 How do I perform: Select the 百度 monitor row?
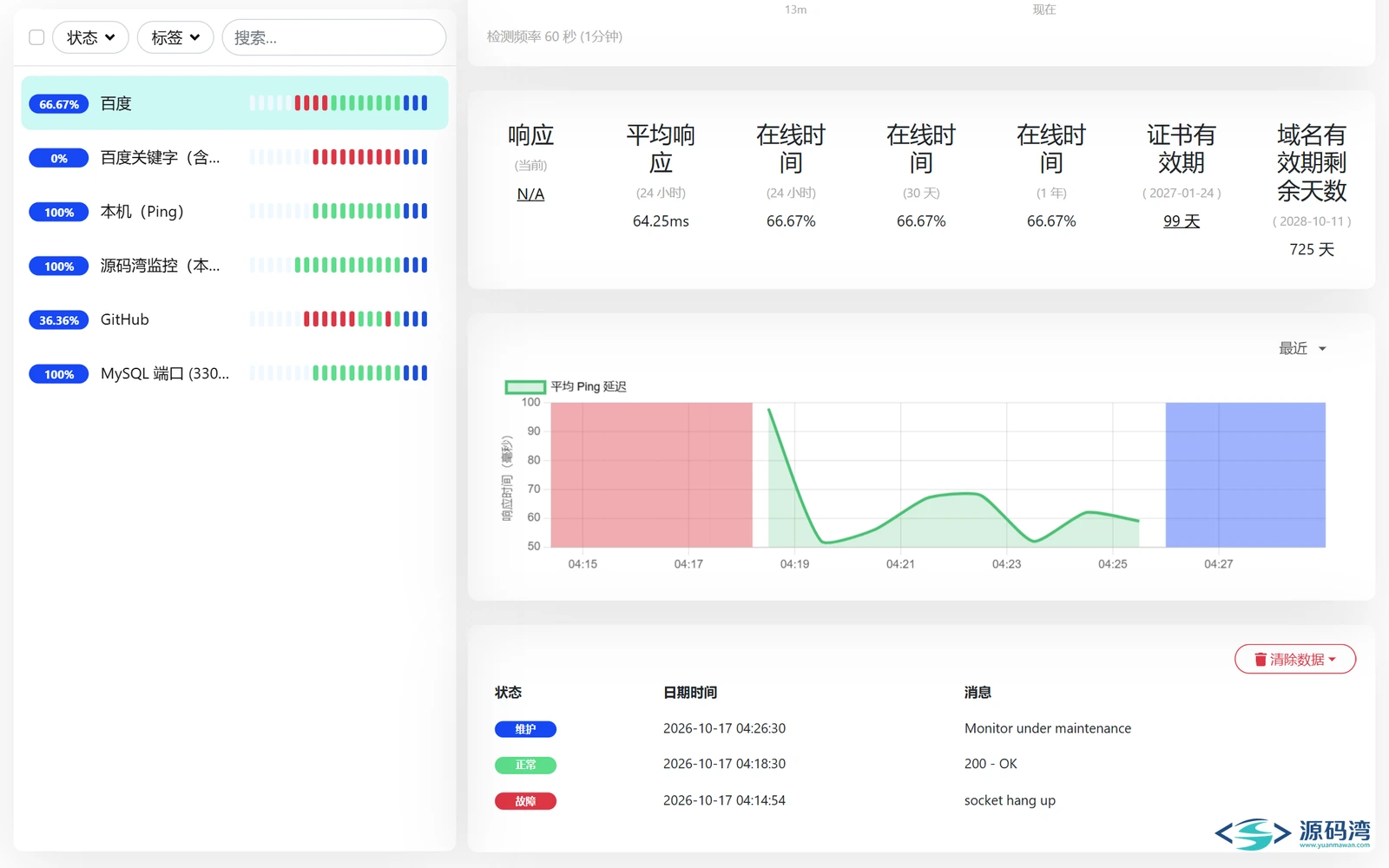[x=234, y=103]
